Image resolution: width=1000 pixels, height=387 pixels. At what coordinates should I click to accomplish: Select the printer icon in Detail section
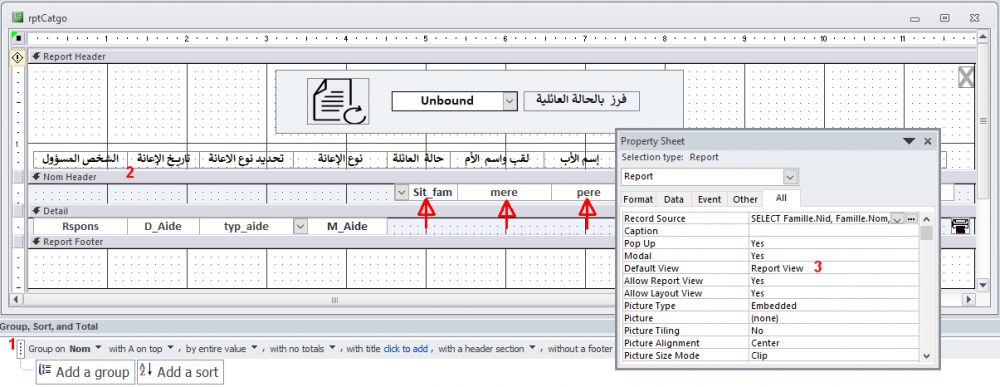point(959,226)
